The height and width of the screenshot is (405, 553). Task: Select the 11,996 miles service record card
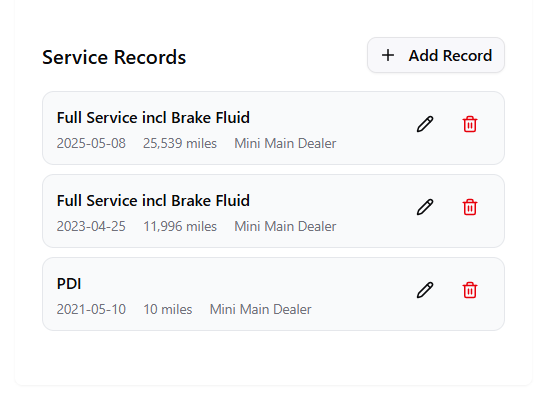pyautogui.click(x=273, y=211)
